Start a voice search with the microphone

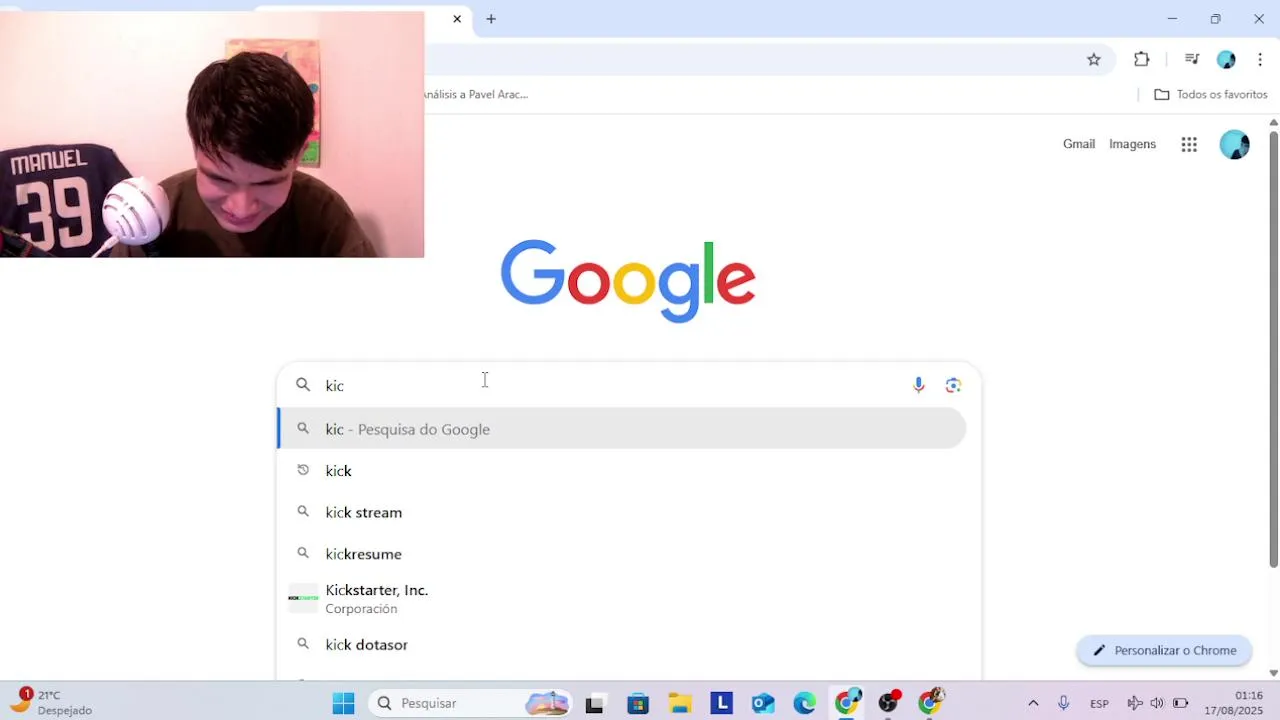(x=918, y=385)
